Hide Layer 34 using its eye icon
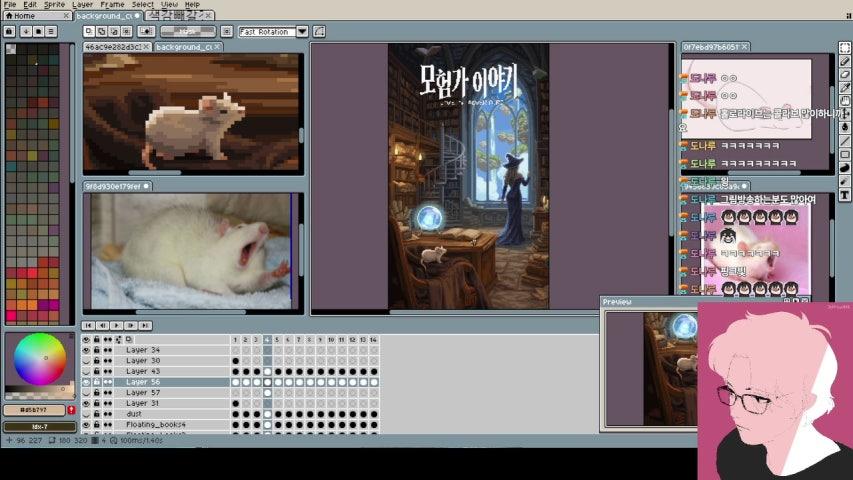853x480 pixels. pyautogui.click(x=85, y=350)
